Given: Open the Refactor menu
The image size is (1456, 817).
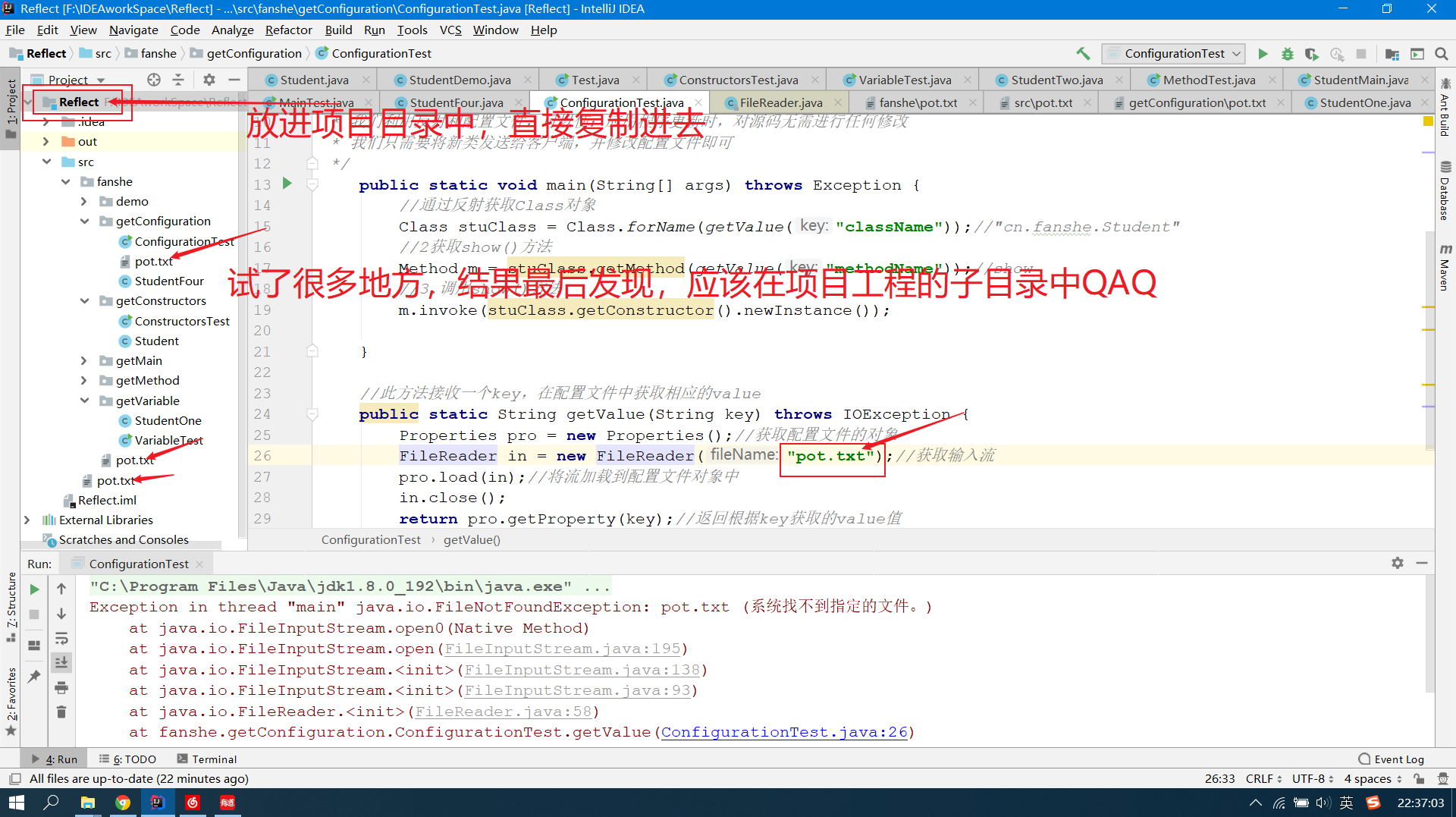Looking at the screenshot, I should tap(288, 30).
